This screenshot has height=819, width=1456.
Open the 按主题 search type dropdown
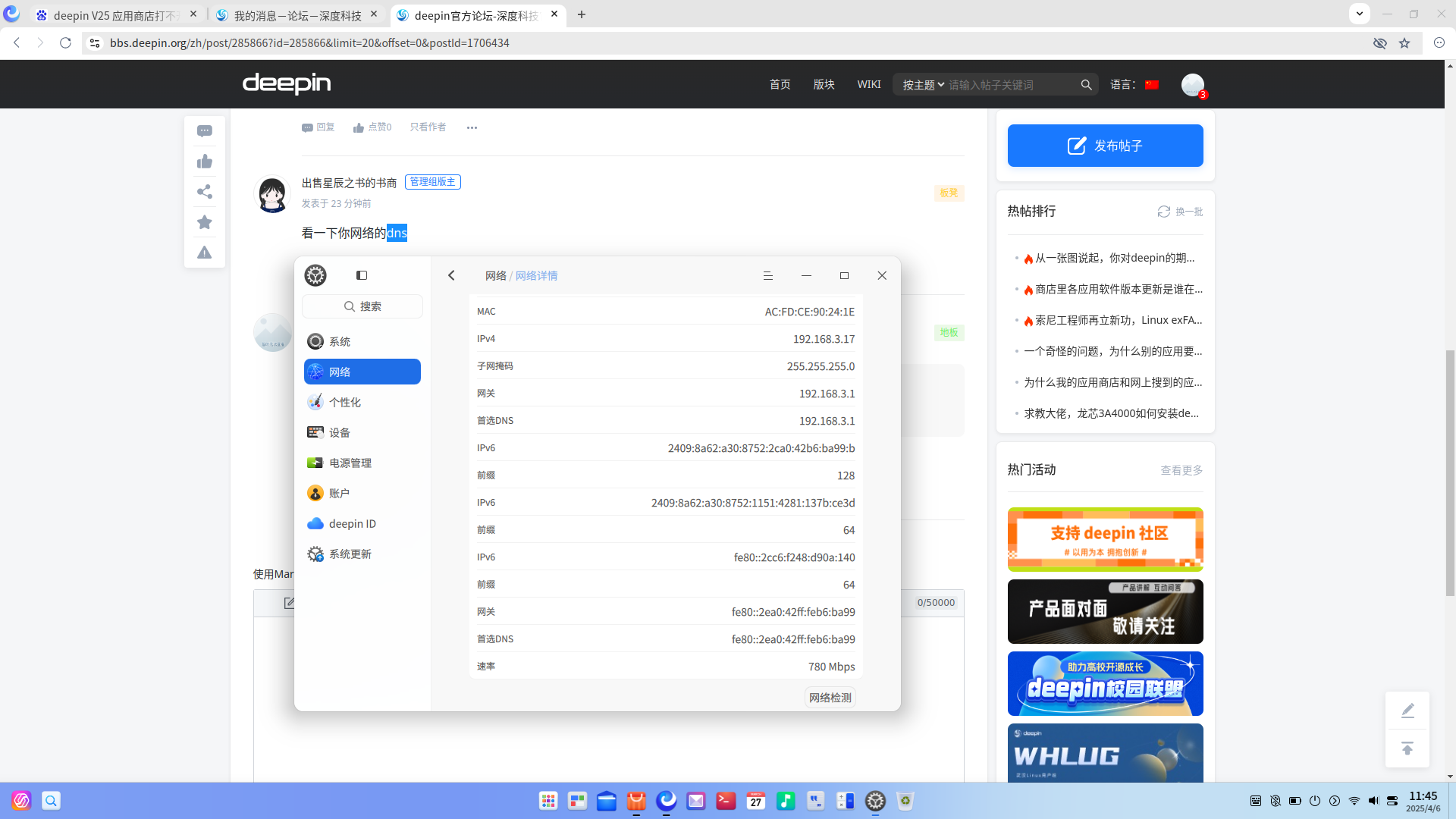coord(923,85)
